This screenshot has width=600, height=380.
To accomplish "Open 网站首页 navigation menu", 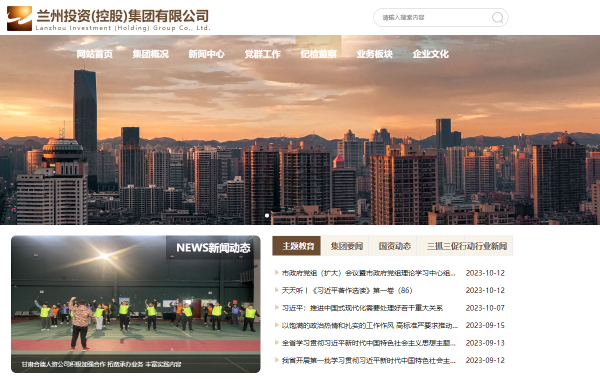I will click(95, 54).
